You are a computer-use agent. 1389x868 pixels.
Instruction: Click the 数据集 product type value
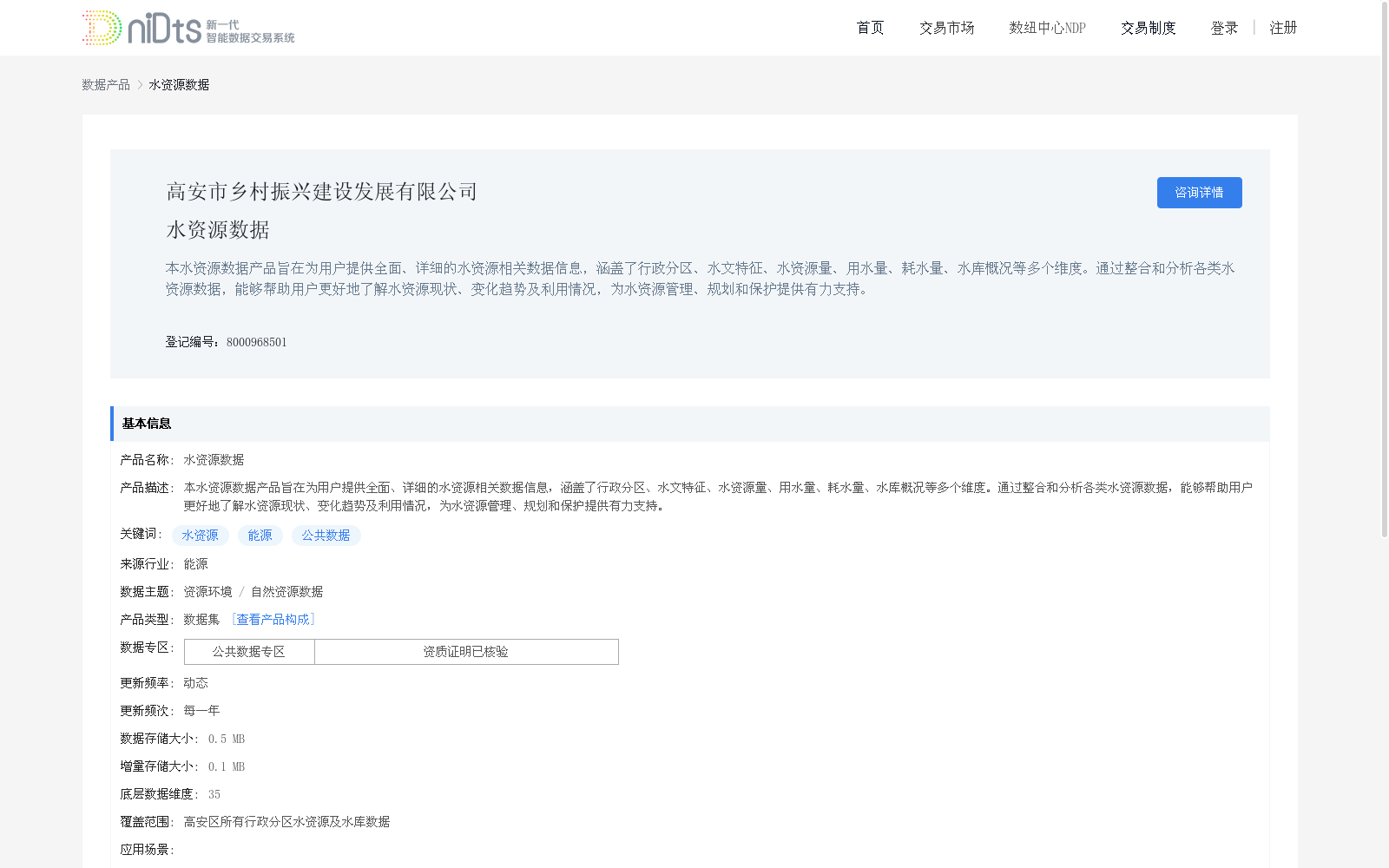pos(201,619)
